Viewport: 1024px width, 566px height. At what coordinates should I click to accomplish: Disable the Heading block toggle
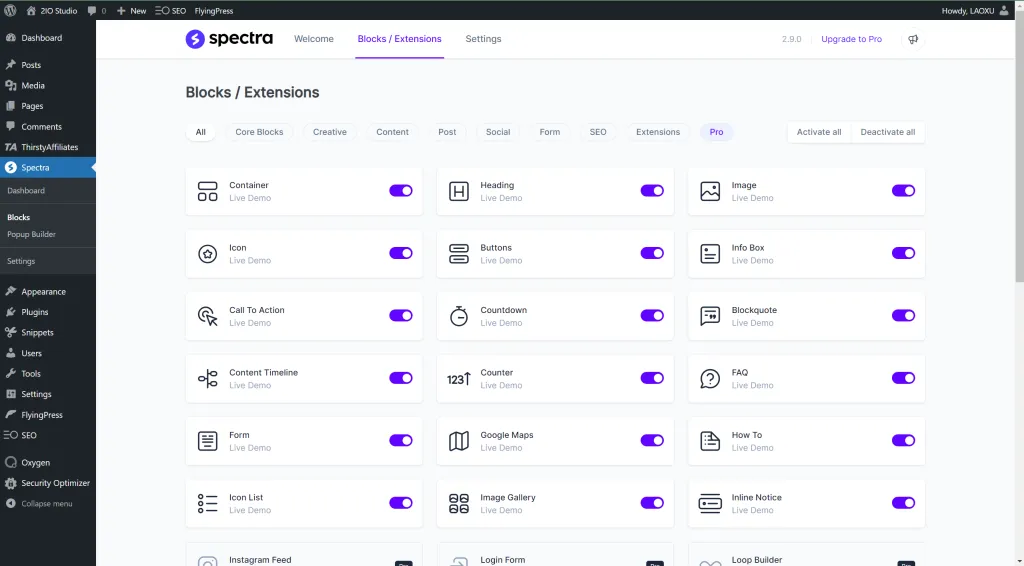coord(652,191)
